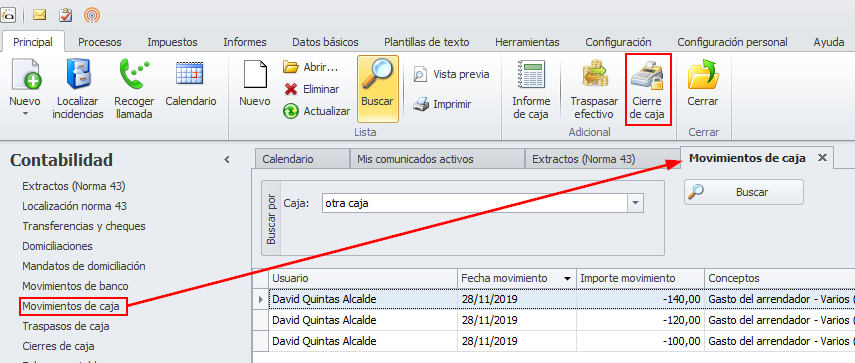Open the Datos básicos ribbon tab
Screen dimensions: 855x363
[x=325, y=42]
